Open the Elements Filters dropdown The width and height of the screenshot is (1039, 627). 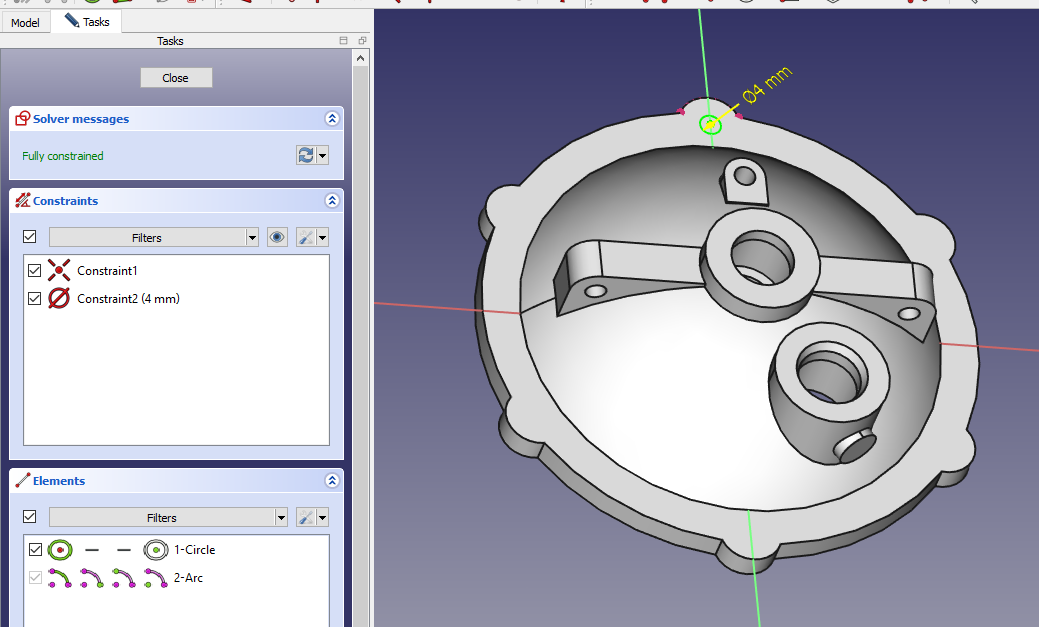pos(168,517)
